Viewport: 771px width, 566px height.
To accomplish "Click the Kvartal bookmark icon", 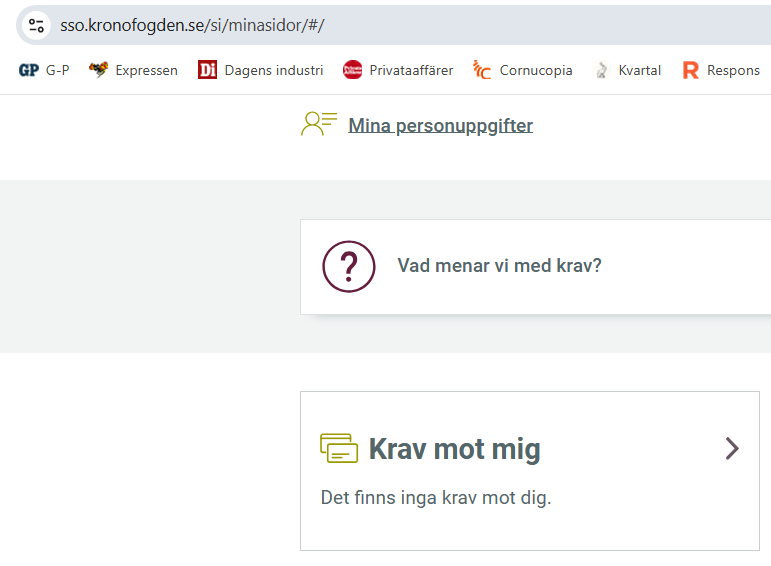I will coord(601,70).
